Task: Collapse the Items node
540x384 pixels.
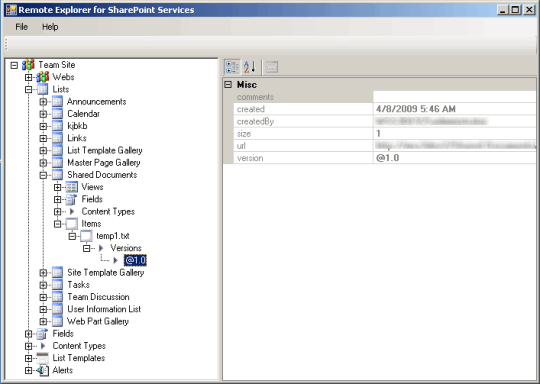Action: 58,224
